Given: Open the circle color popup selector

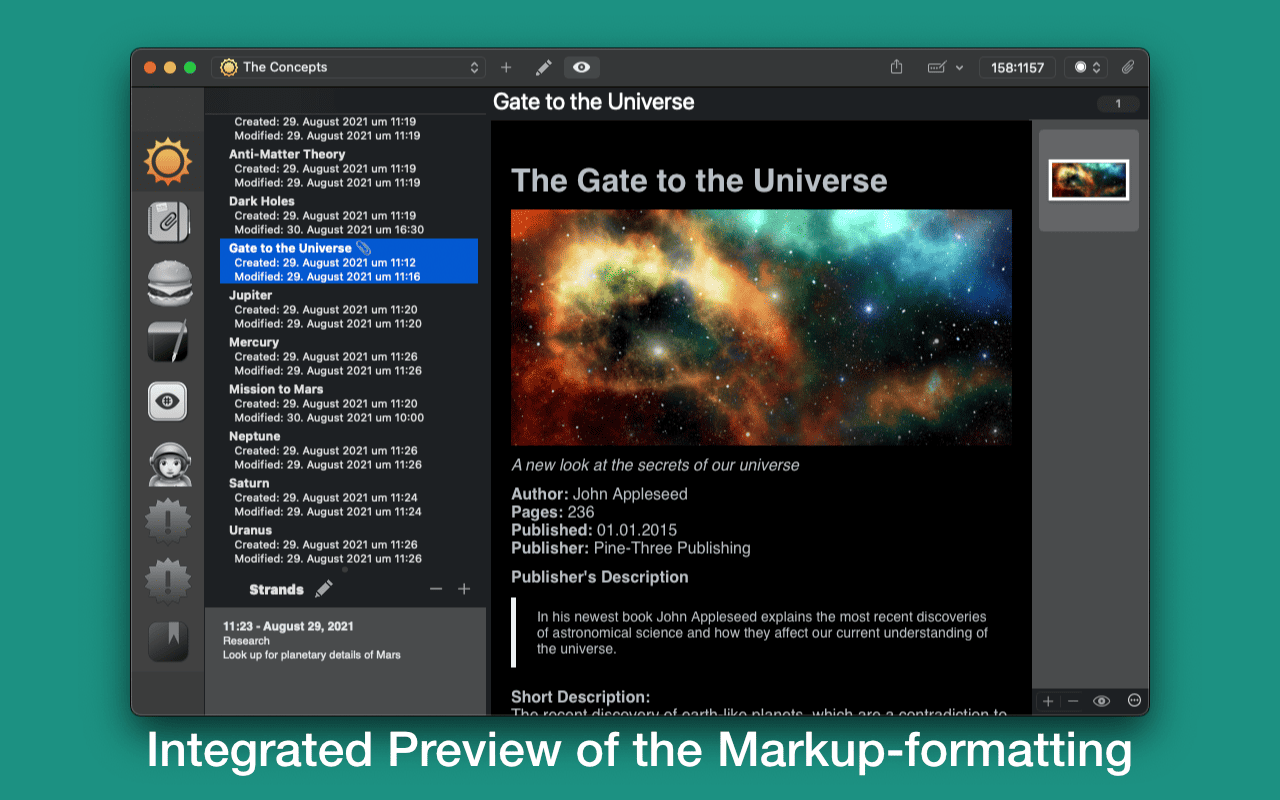Looking at the screenshot, I should pyautogui.click(x=1087, y=68).
